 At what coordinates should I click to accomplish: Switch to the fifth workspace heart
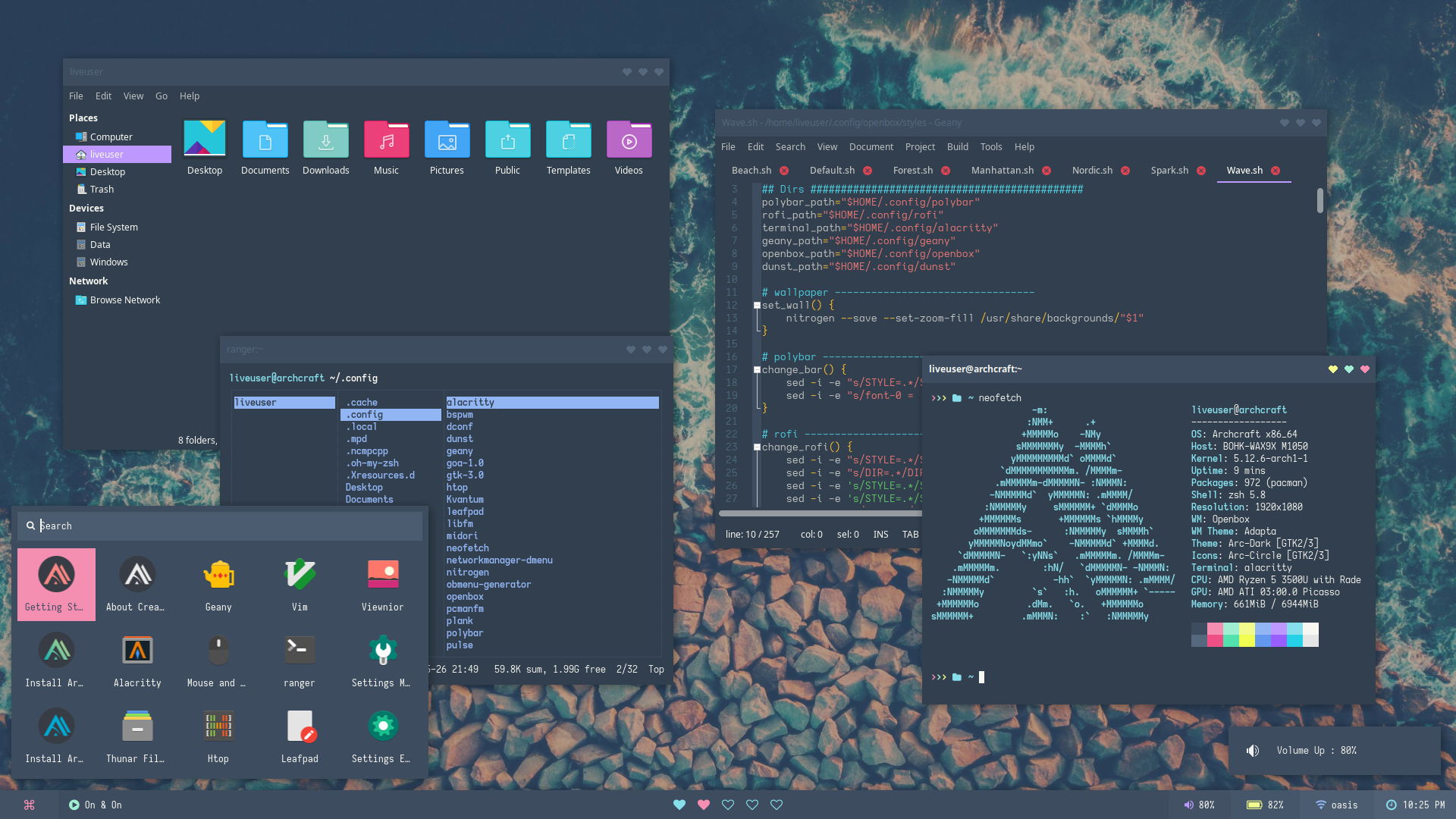[x=777, y=805]
